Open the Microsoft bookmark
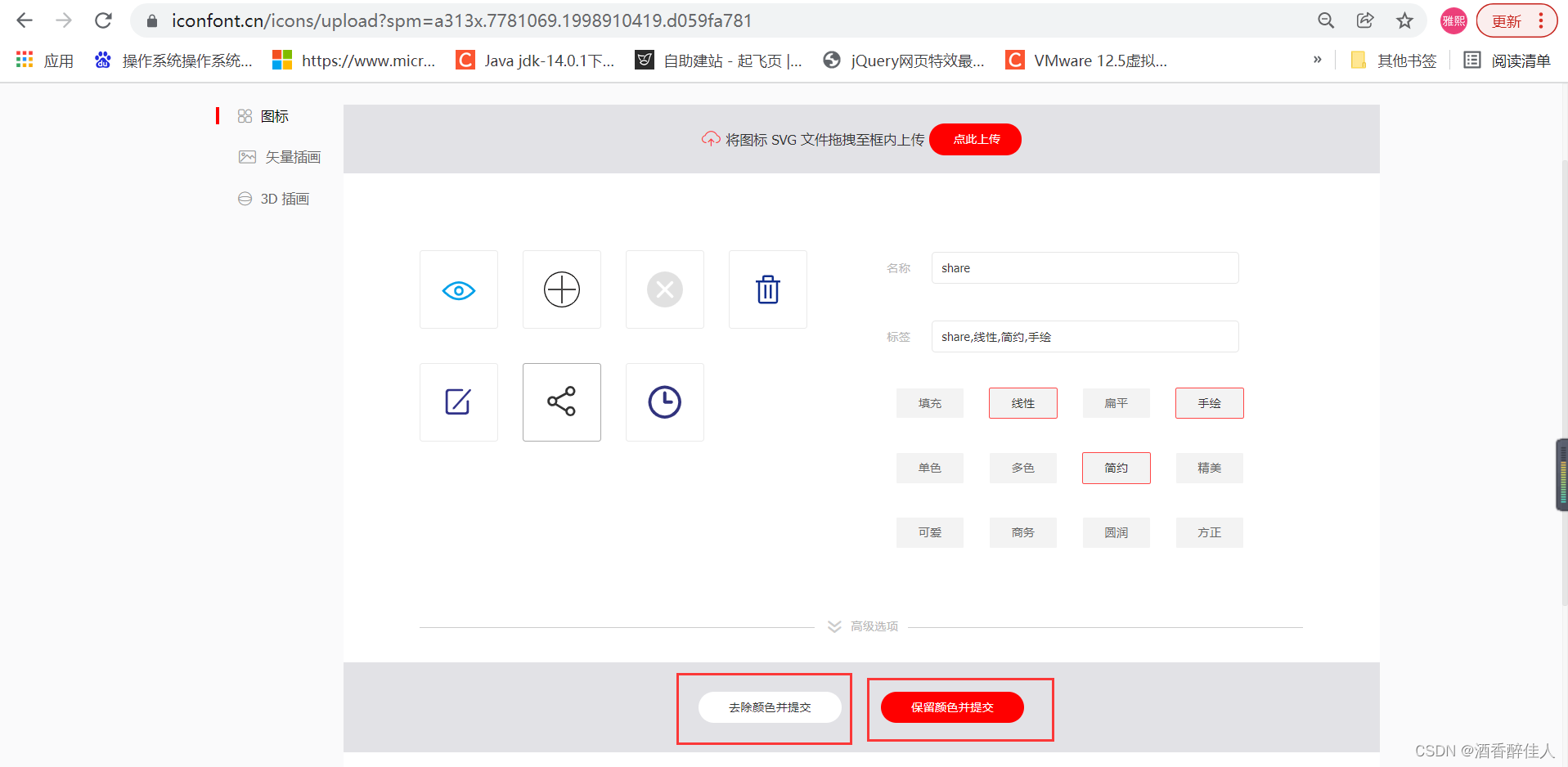This screenshot has height=767, width=1568. (354, 61)
